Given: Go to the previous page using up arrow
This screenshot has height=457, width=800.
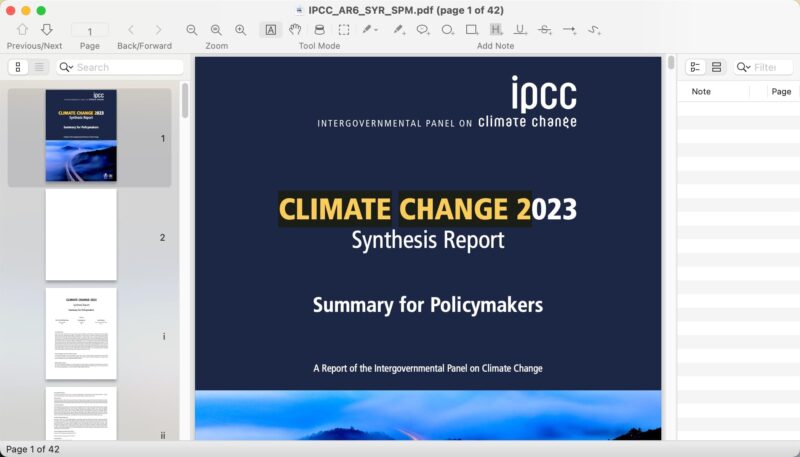Looking at the screenshot, I should pyautogui.click(x=22, y=30).
